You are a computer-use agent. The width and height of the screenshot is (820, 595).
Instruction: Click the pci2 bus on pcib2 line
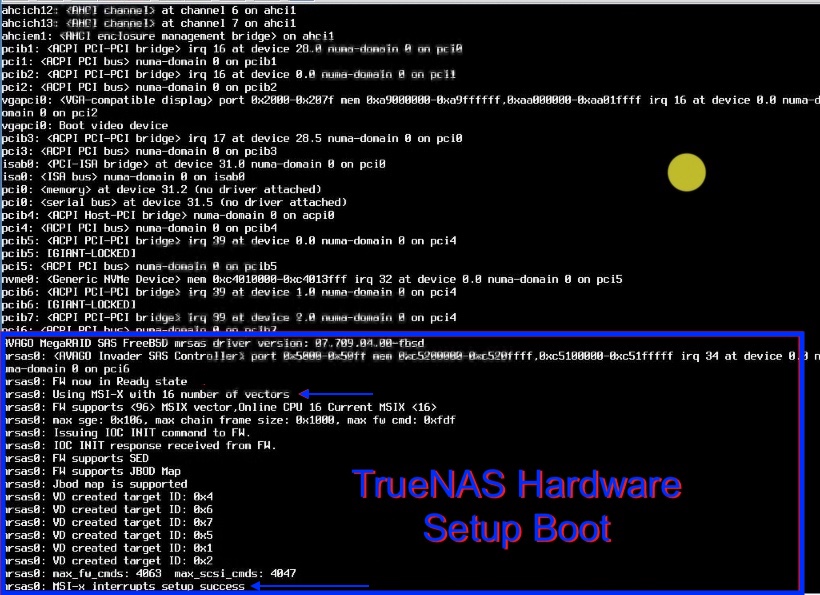139,87
